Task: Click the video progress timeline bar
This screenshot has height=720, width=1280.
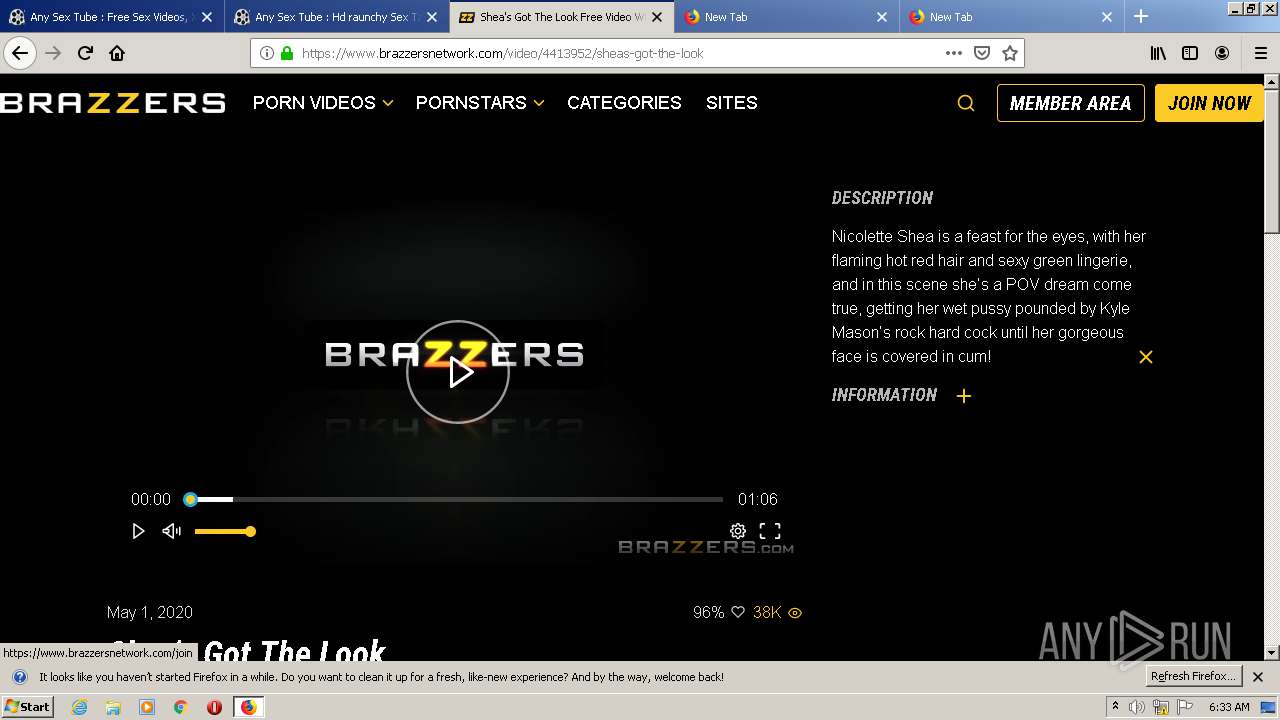Action: click(456, 499)
